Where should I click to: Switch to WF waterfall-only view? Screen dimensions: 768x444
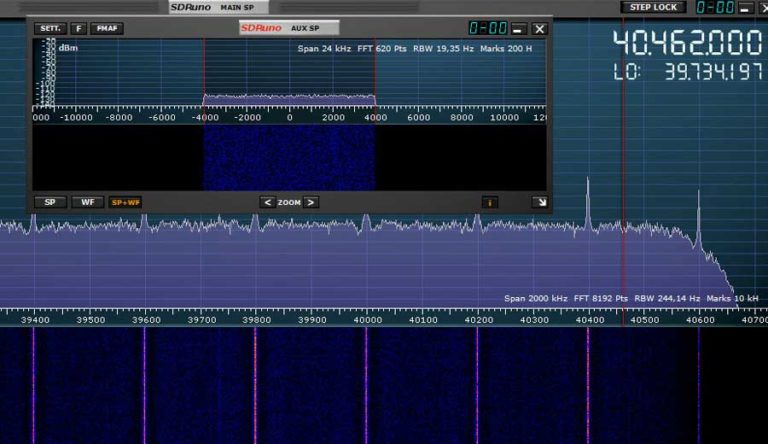(x=88, y=202)
